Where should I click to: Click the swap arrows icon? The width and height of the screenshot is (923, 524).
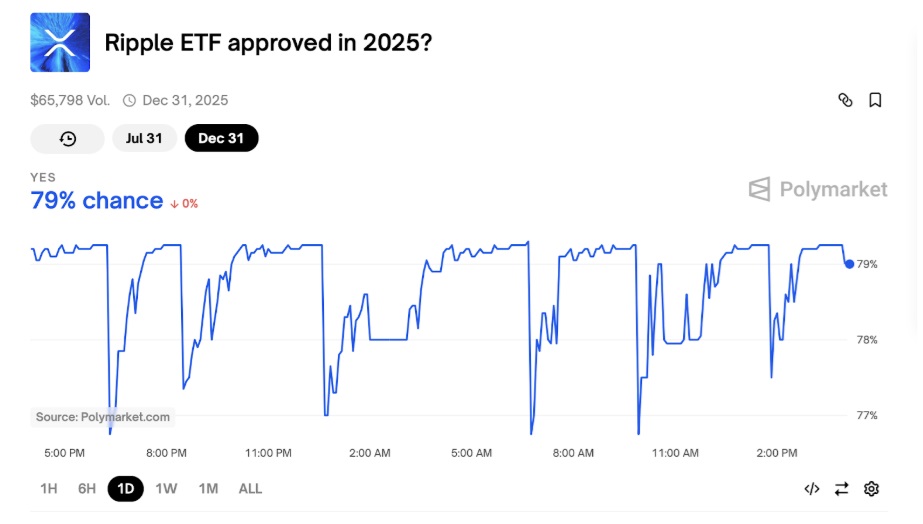pyautogui.click(x=841, y=489)
